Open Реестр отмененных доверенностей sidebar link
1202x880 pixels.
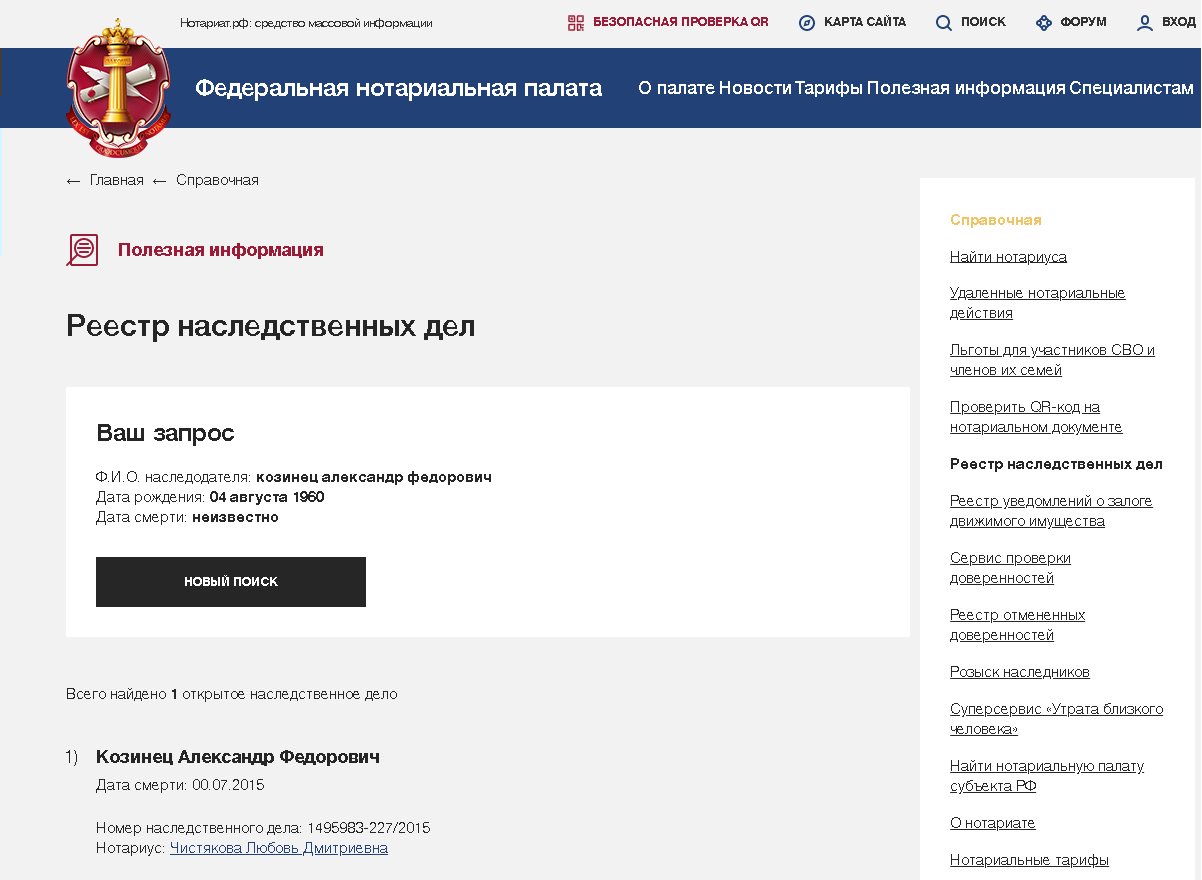[x=1017, y=625]
